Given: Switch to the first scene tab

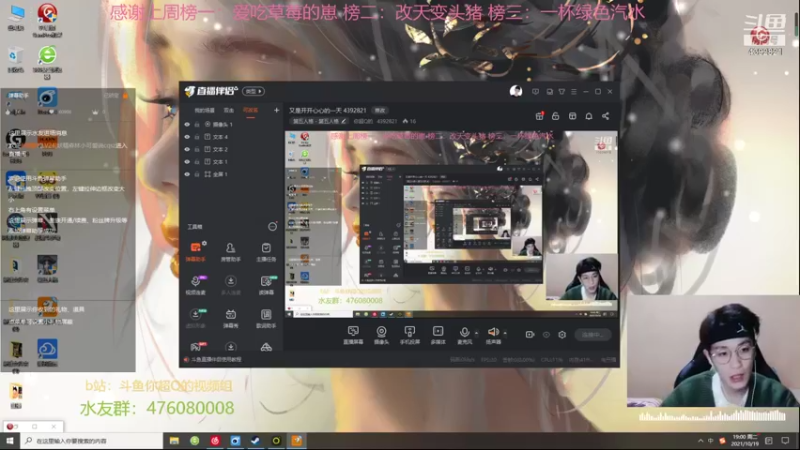Looking at the screenshot, I should coord(204,110).
